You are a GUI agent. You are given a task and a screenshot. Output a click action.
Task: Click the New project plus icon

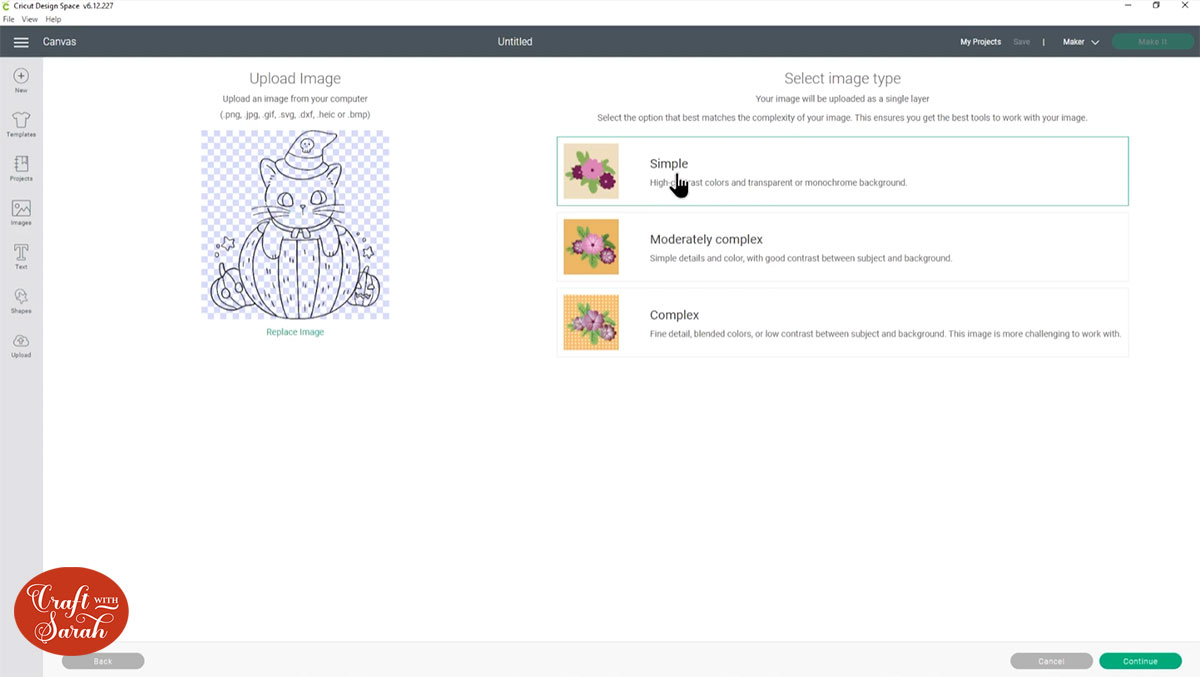(21, 77)
